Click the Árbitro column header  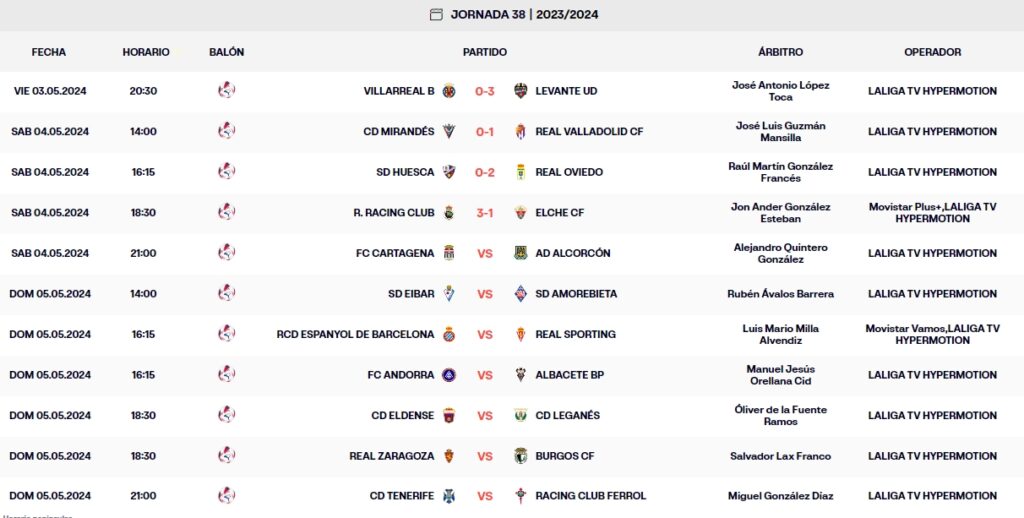(x=780, y=52)
